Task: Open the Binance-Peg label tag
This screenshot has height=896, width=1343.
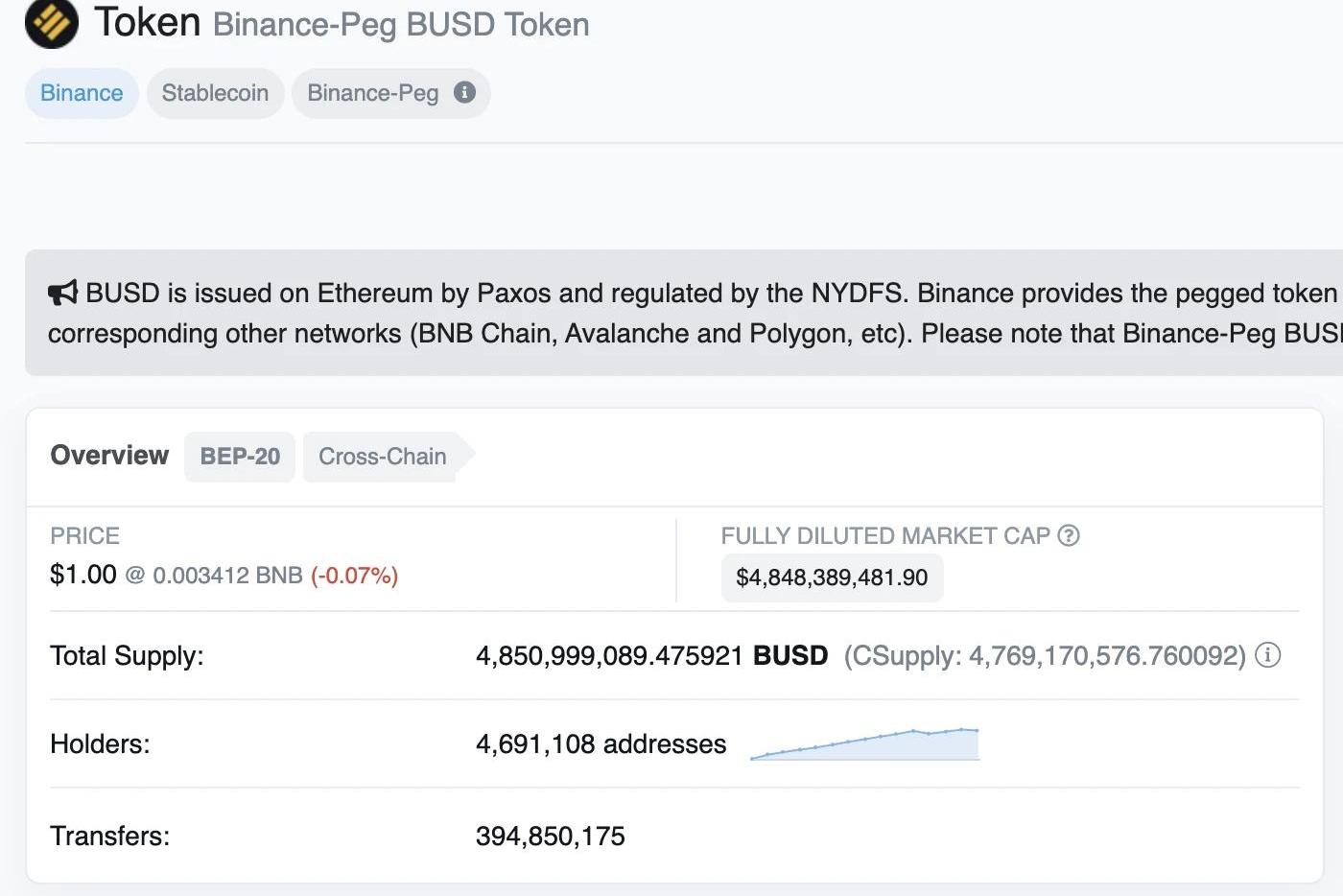Action: pos(373,93)
